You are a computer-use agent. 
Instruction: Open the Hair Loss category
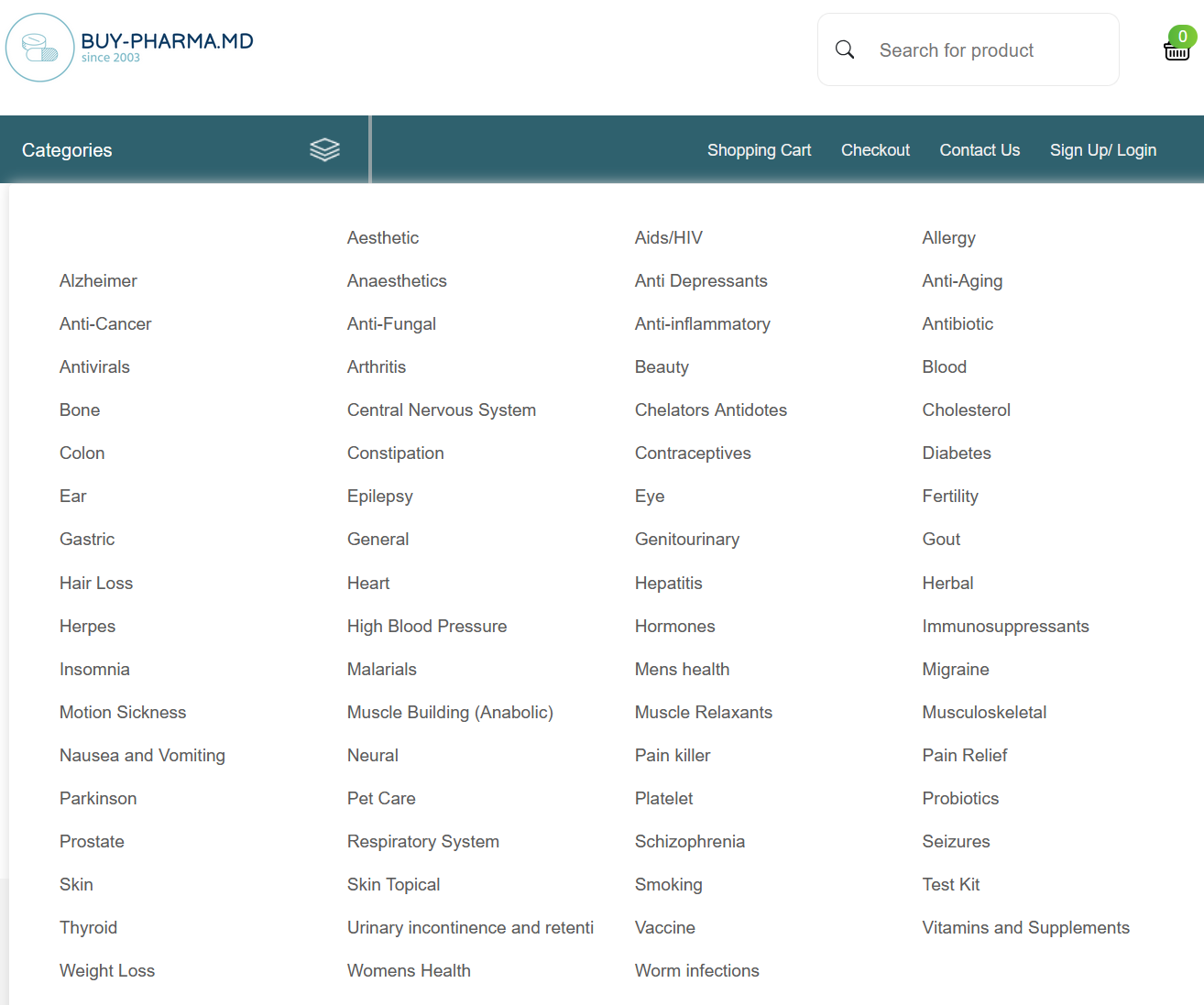pos(96,584)
